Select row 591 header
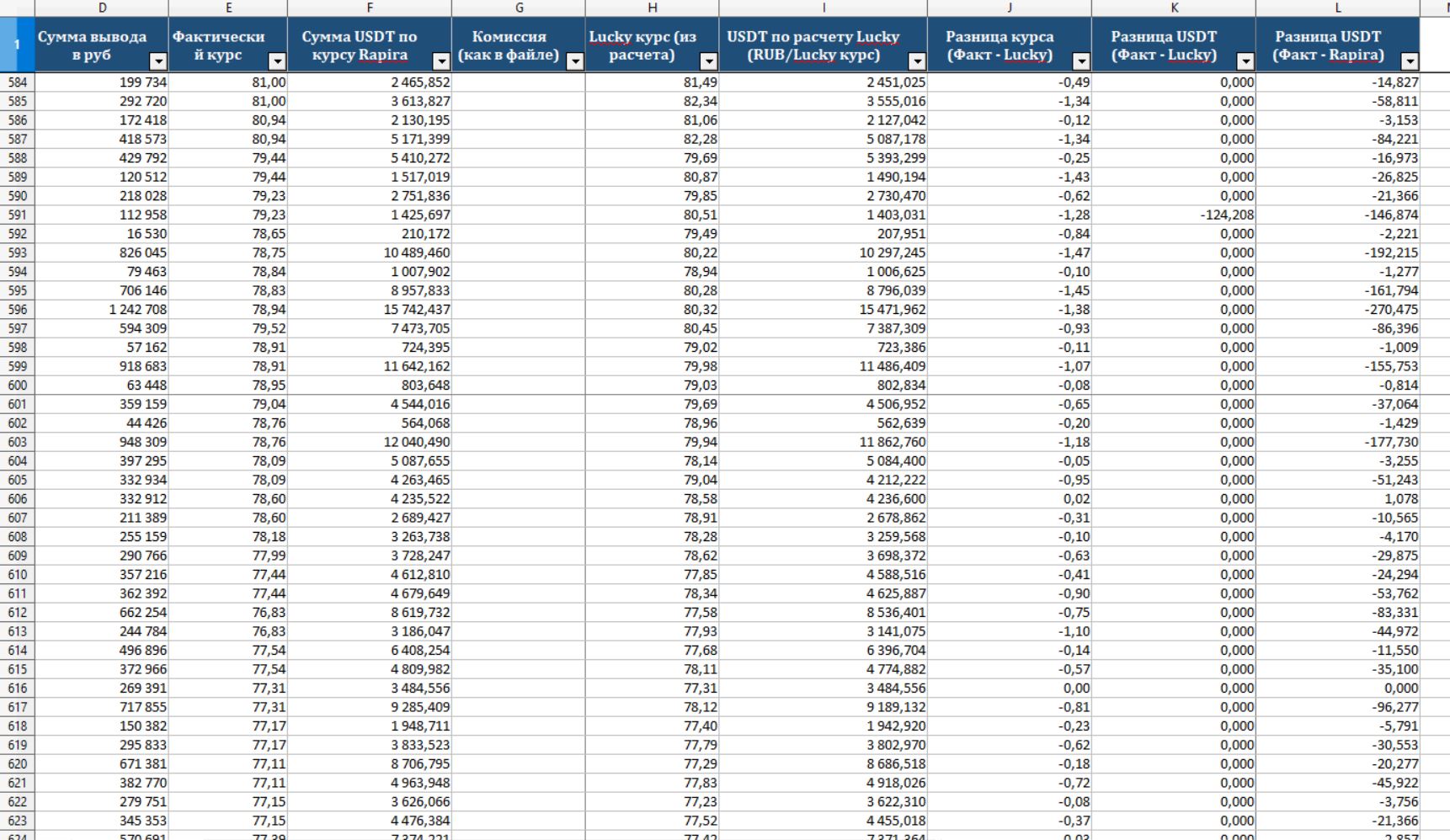This screenshot has width=1450, height=840. tap(17, 215)
